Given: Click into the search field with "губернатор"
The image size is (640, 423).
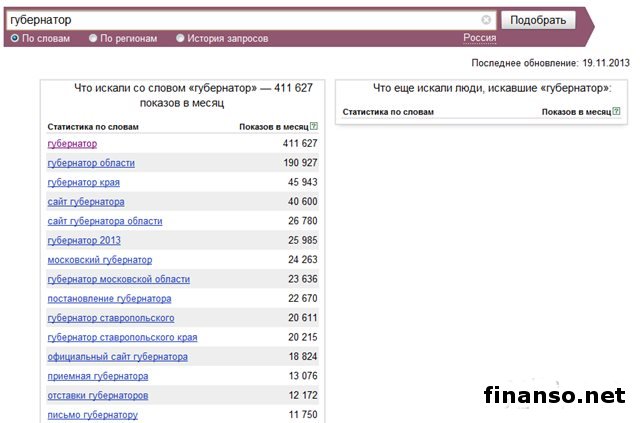Looking at the screenshot, I should point(240,20).
